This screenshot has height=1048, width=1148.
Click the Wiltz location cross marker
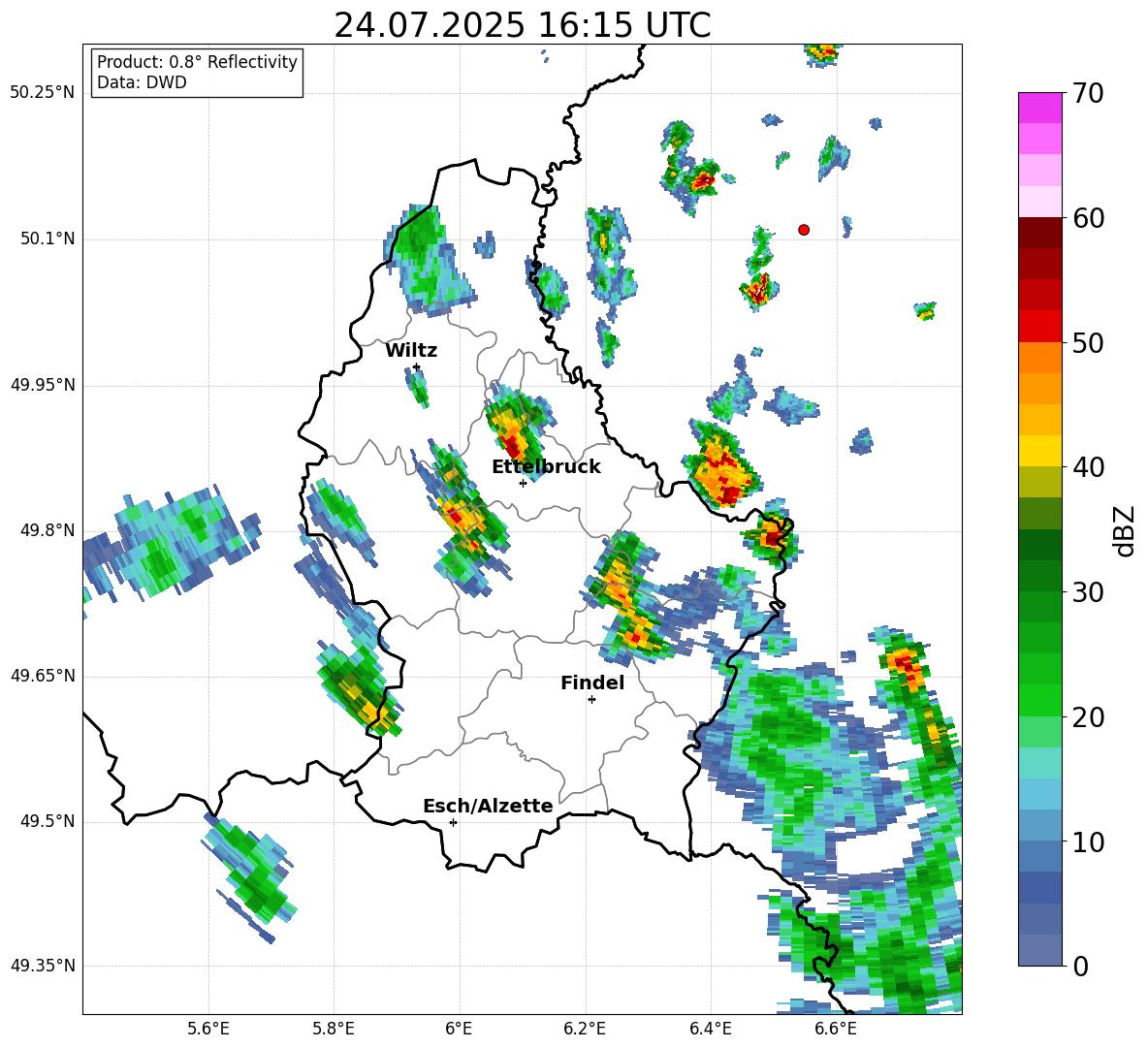417,366
